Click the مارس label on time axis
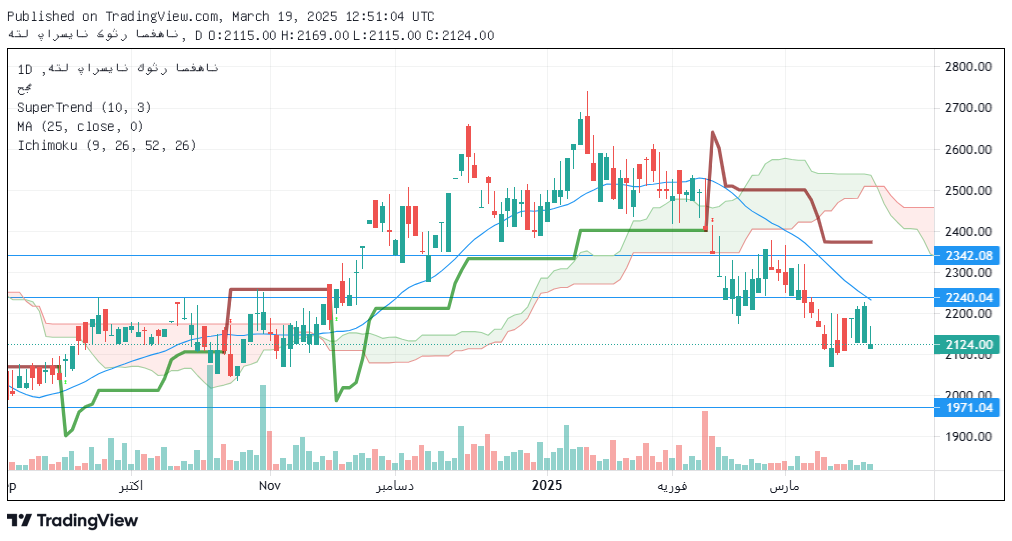1012x541 pixels. pyautogui.click(x=784, y=486)
